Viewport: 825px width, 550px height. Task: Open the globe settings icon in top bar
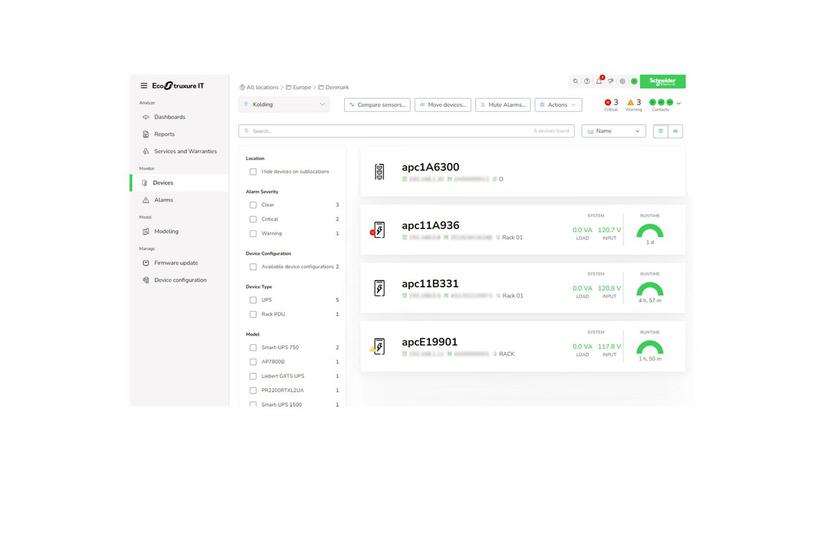pos(622,81)
